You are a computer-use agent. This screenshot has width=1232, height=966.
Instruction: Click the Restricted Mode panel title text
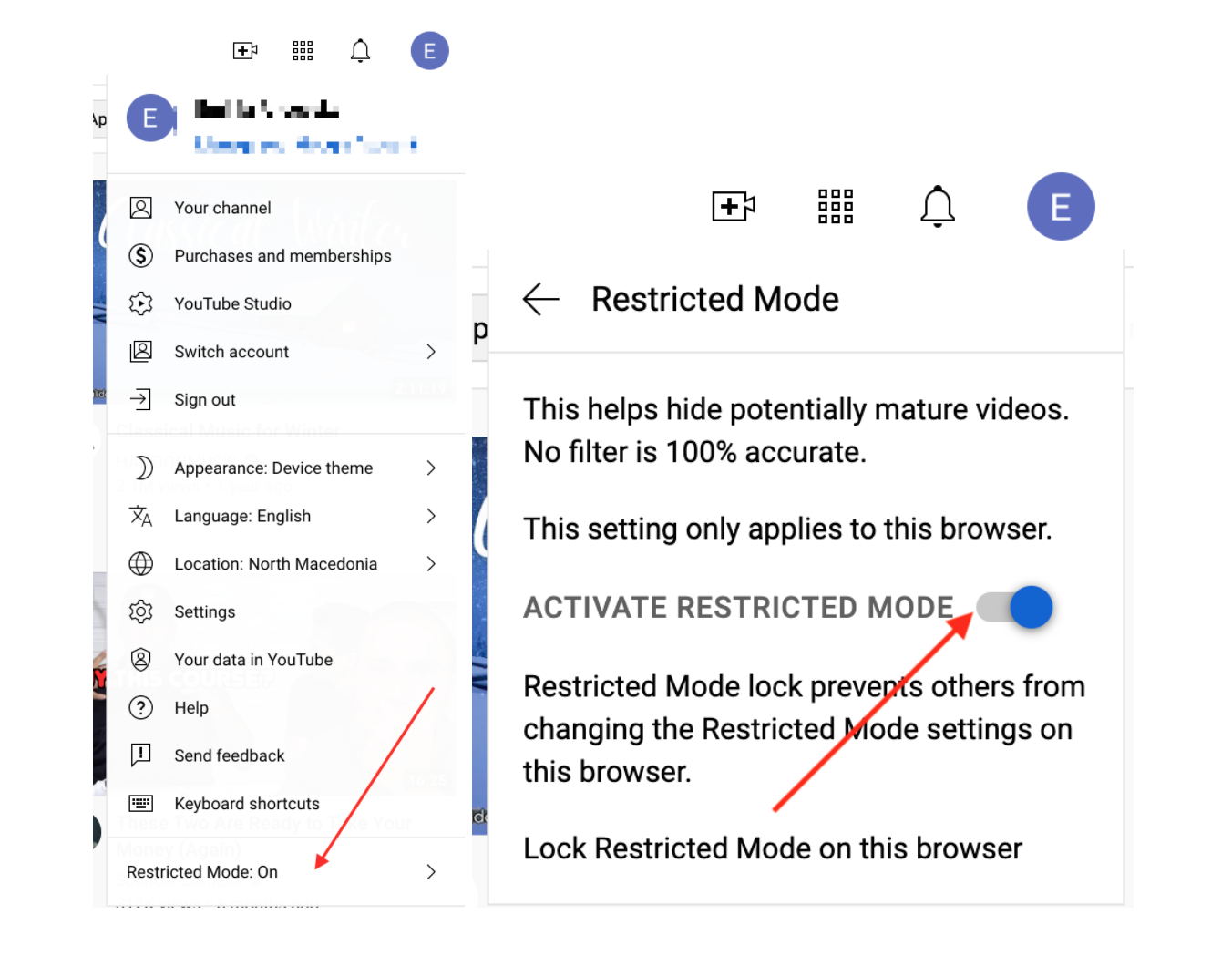pyautogui.click(x=715, y=299)
